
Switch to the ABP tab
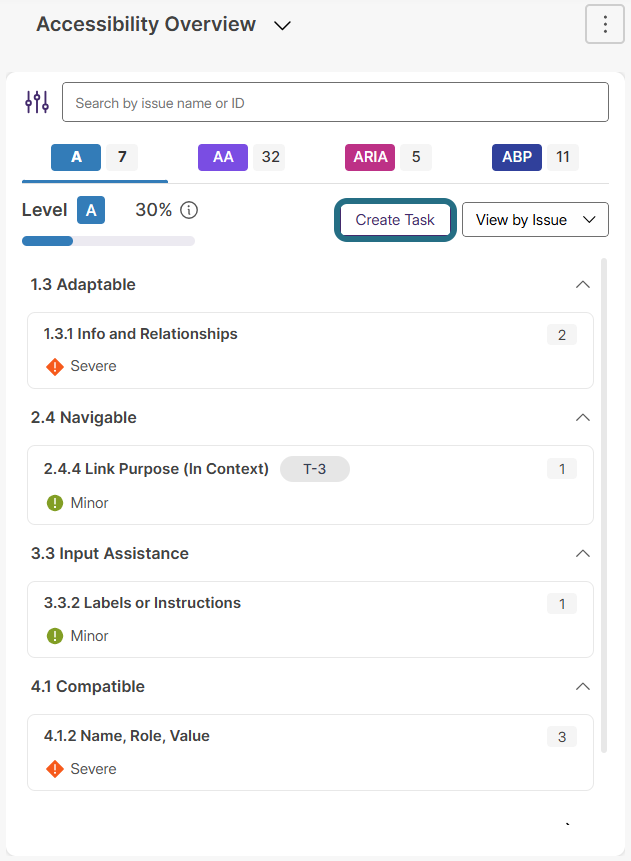517,157
